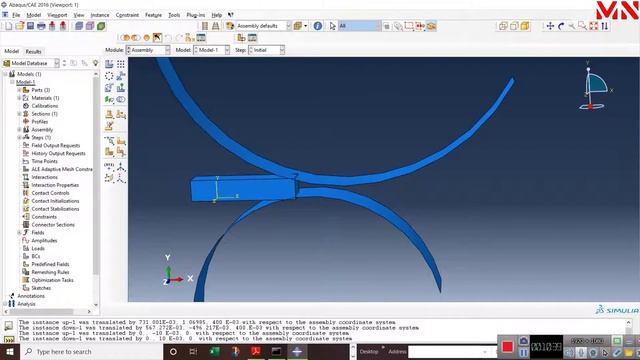
Task: Open the Instance menu
Action: [100, 15]
